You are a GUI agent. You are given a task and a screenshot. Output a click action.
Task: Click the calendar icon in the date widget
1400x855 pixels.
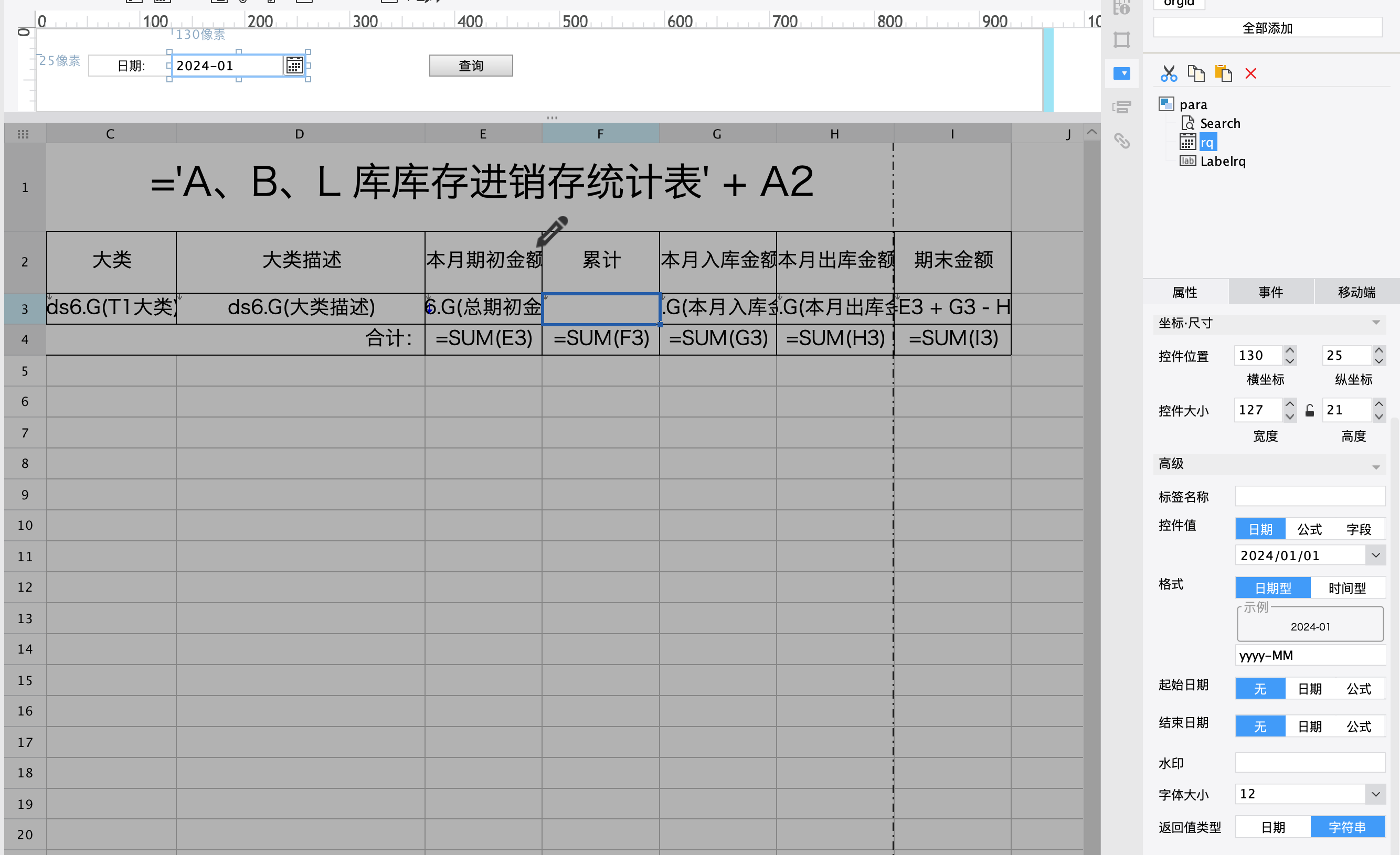click(294, 66)
